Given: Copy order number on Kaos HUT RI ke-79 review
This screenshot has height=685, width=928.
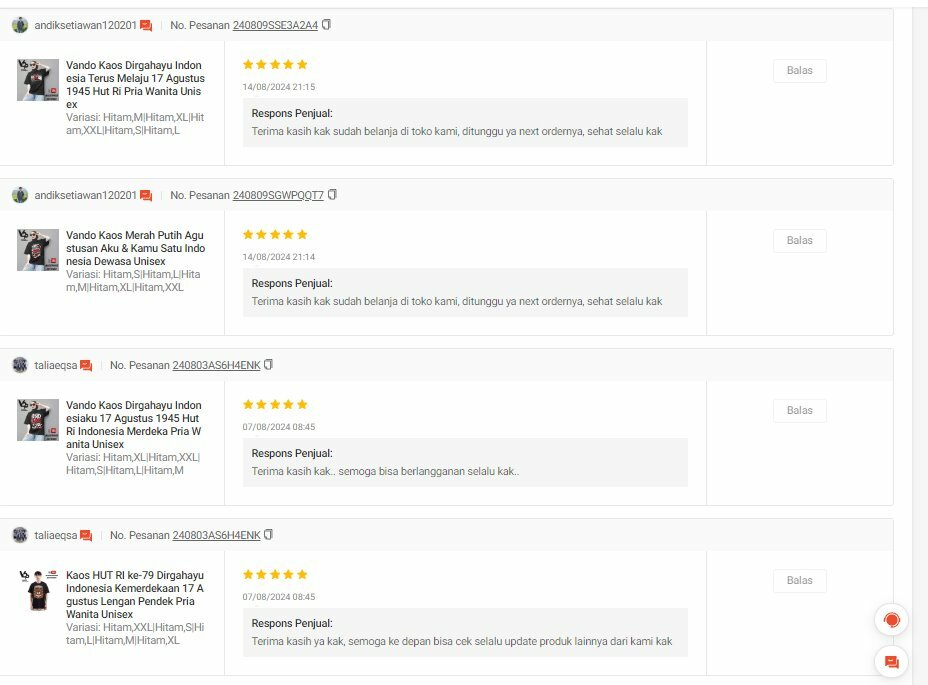Looking at the screenshot, I should pyautogui.click(x=269, y=535).
